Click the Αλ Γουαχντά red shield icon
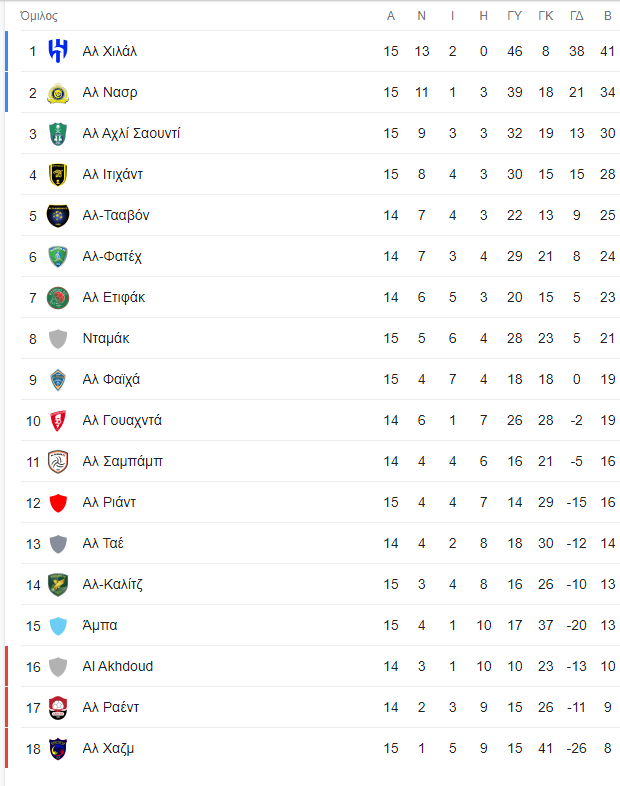This screenshot has width=620, height=786. click(58, 421)
